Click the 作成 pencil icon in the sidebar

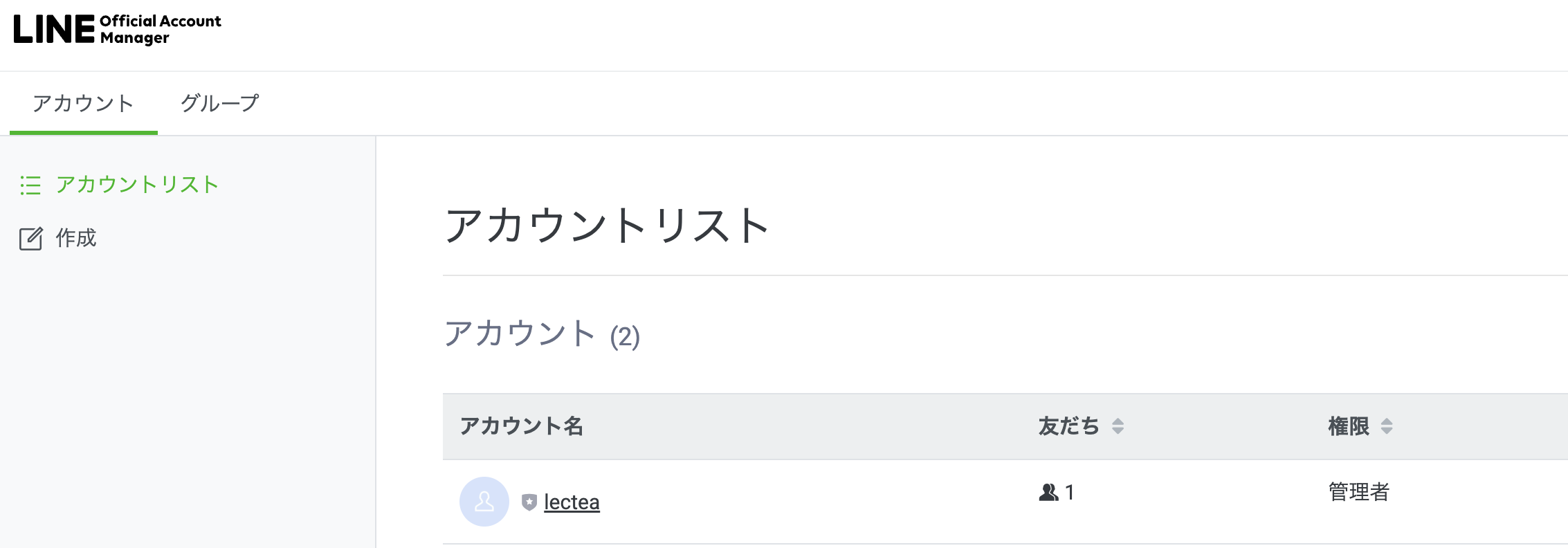click(31, 239)
